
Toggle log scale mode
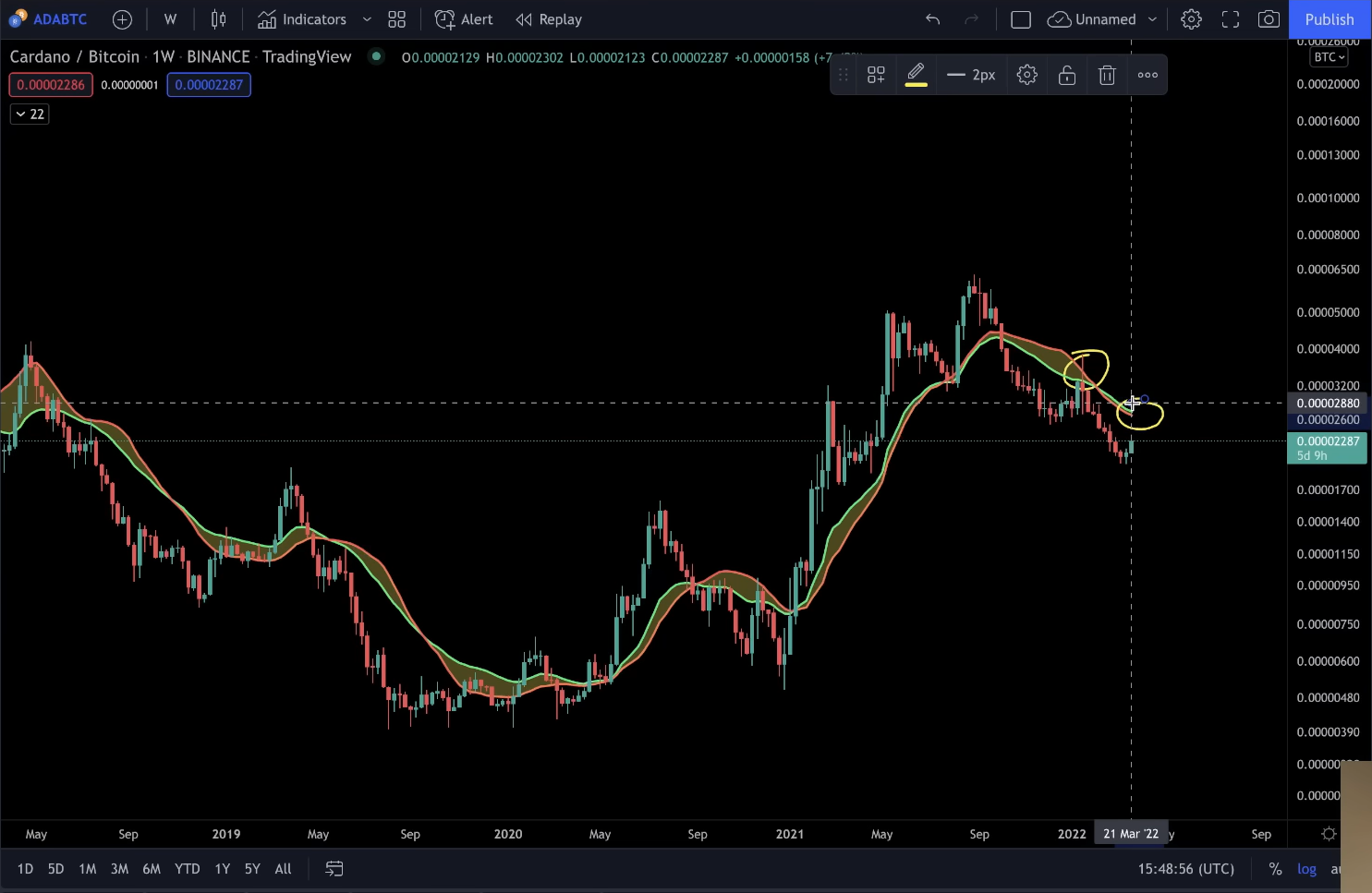(1306, 869)
